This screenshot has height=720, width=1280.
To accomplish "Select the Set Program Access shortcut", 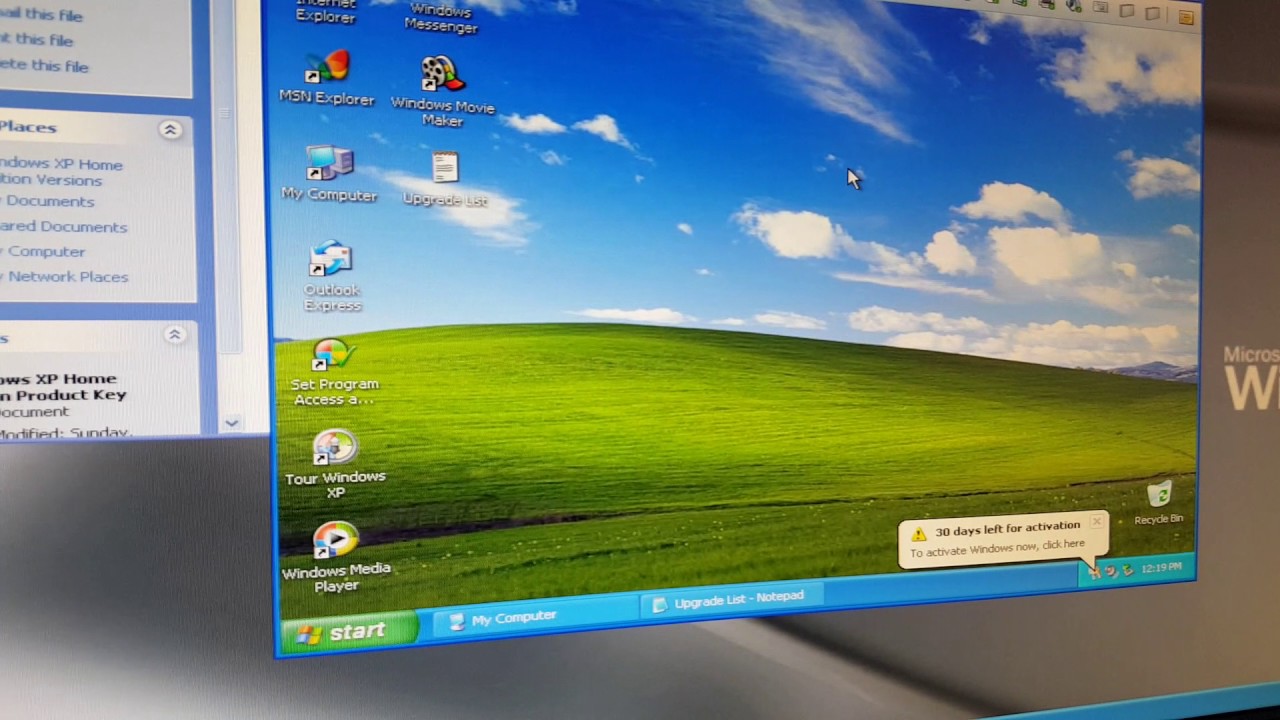I will (334, 372).
